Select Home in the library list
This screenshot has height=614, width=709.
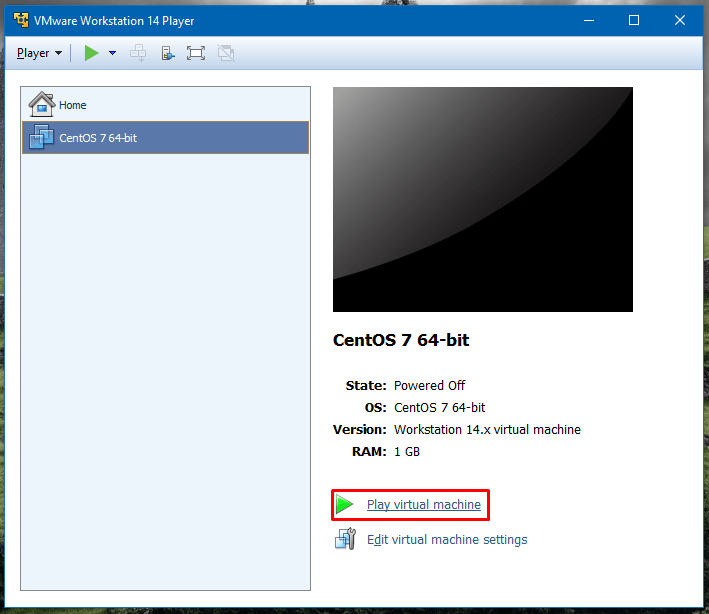pos(165,105)
